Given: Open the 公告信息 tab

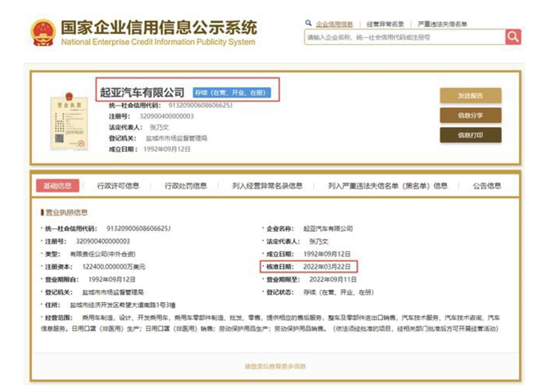Looking at the screenshot, I should pyautogui.click(x=487, y=185).
